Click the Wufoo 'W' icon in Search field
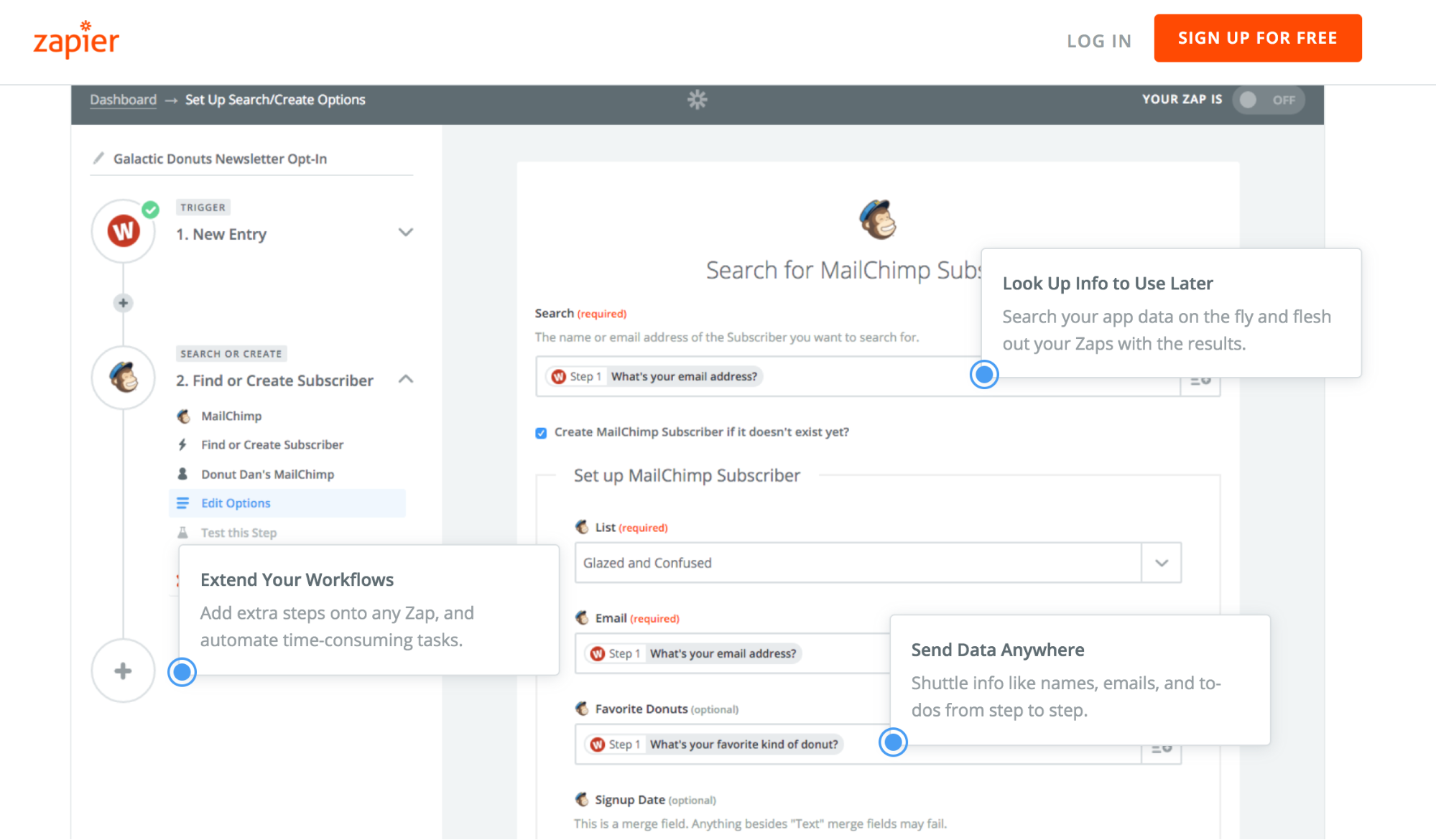Image resolution: width=1436 pixels, height=840 pixels. (558, 376)
